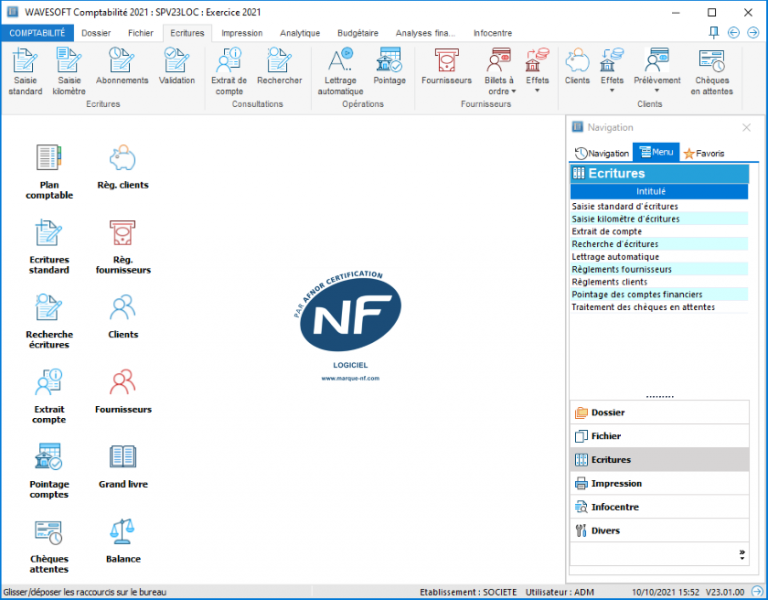Viewport: 768px width, 600px height.
Task: Click the Intitulé column header
Action: point(659,192)
